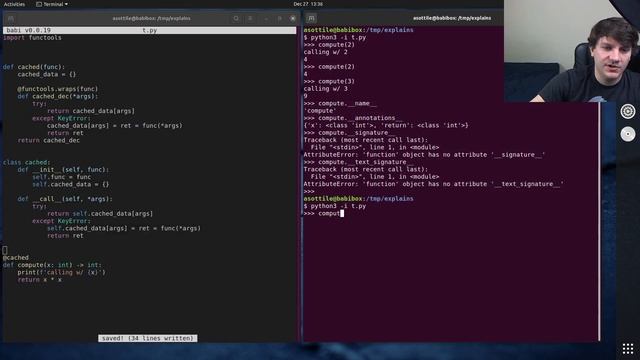
Task: Click the 'def compute(x: int) -> int:' line
Action: tap(52, 265)
